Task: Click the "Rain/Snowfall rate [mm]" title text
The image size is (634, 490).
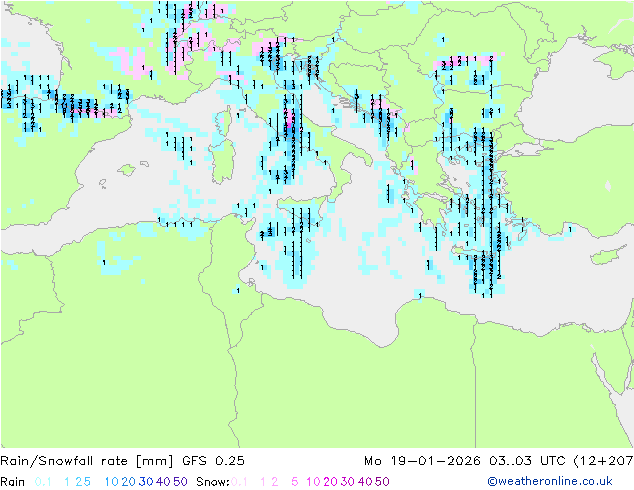Action: 87,461
